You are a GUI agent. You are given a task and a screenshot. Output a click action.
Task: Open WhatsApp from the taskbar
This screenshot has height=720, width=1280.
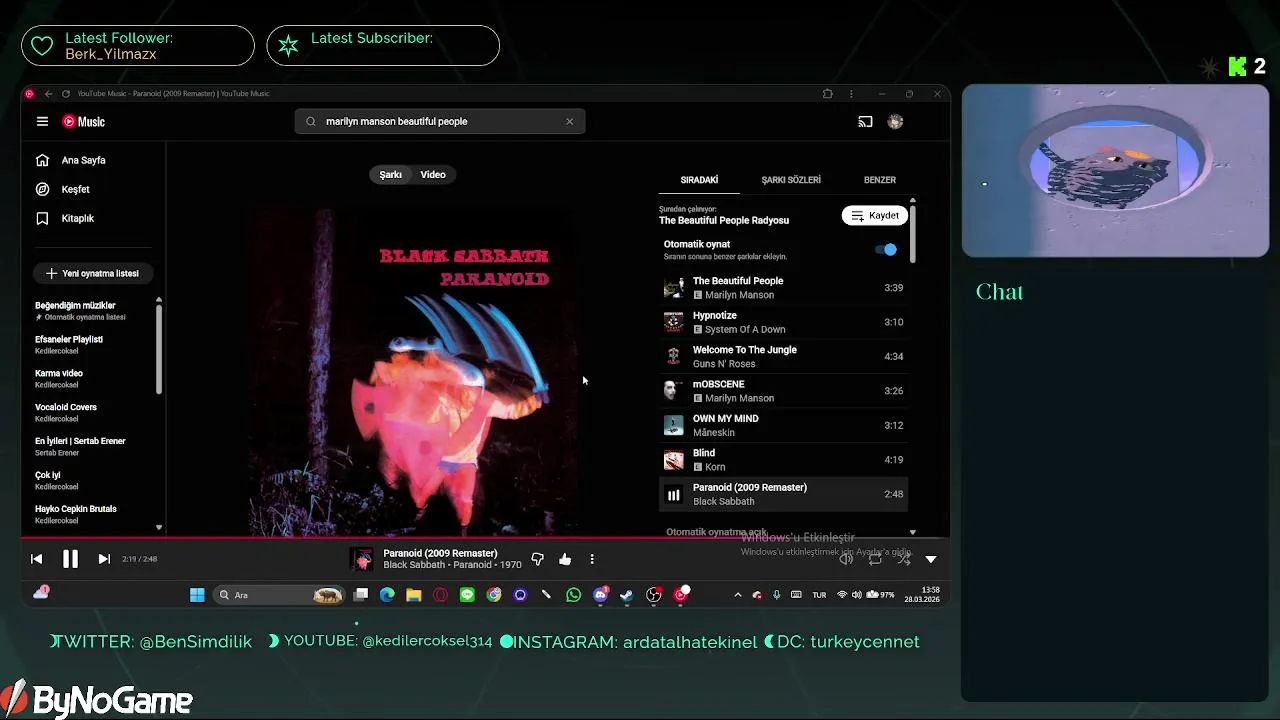(573, 595)
